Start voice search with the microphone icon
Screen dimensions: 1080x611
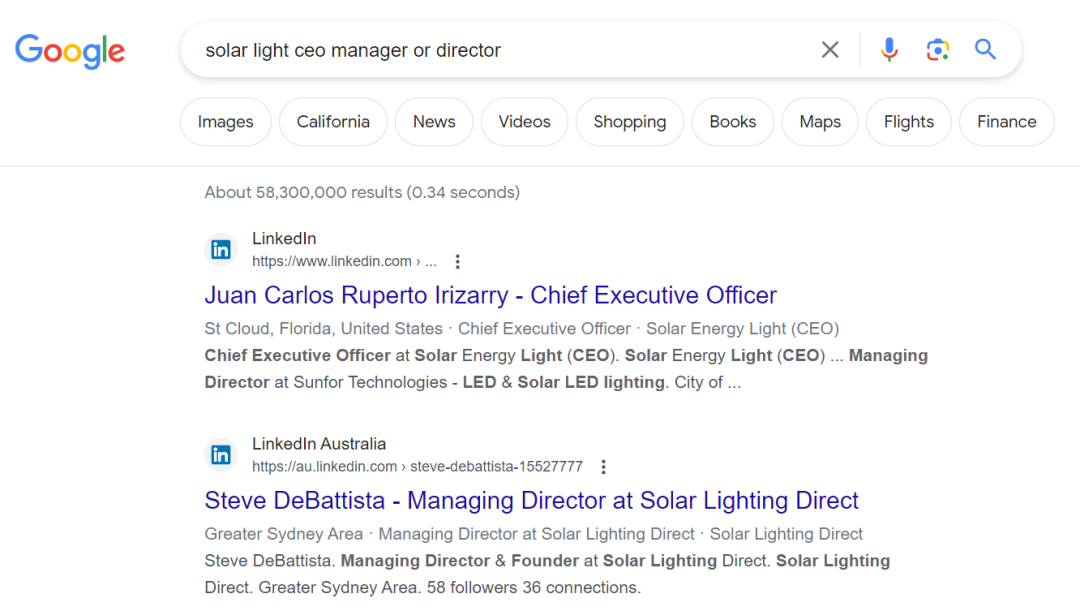pos(889,50)
